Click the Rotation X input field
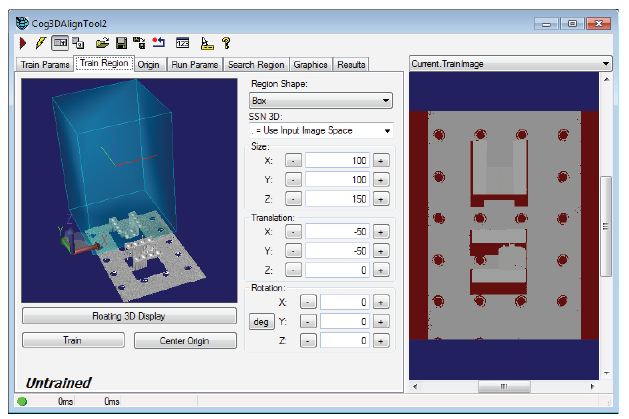 345,302
